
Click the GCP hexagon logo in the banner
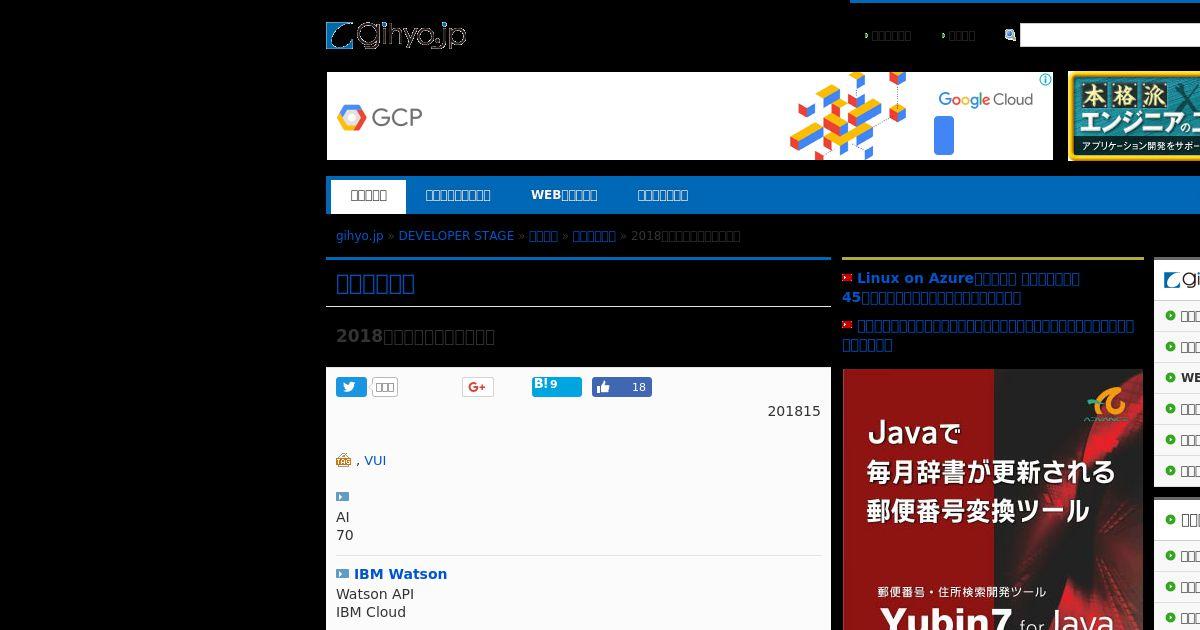tap(351, 117)
